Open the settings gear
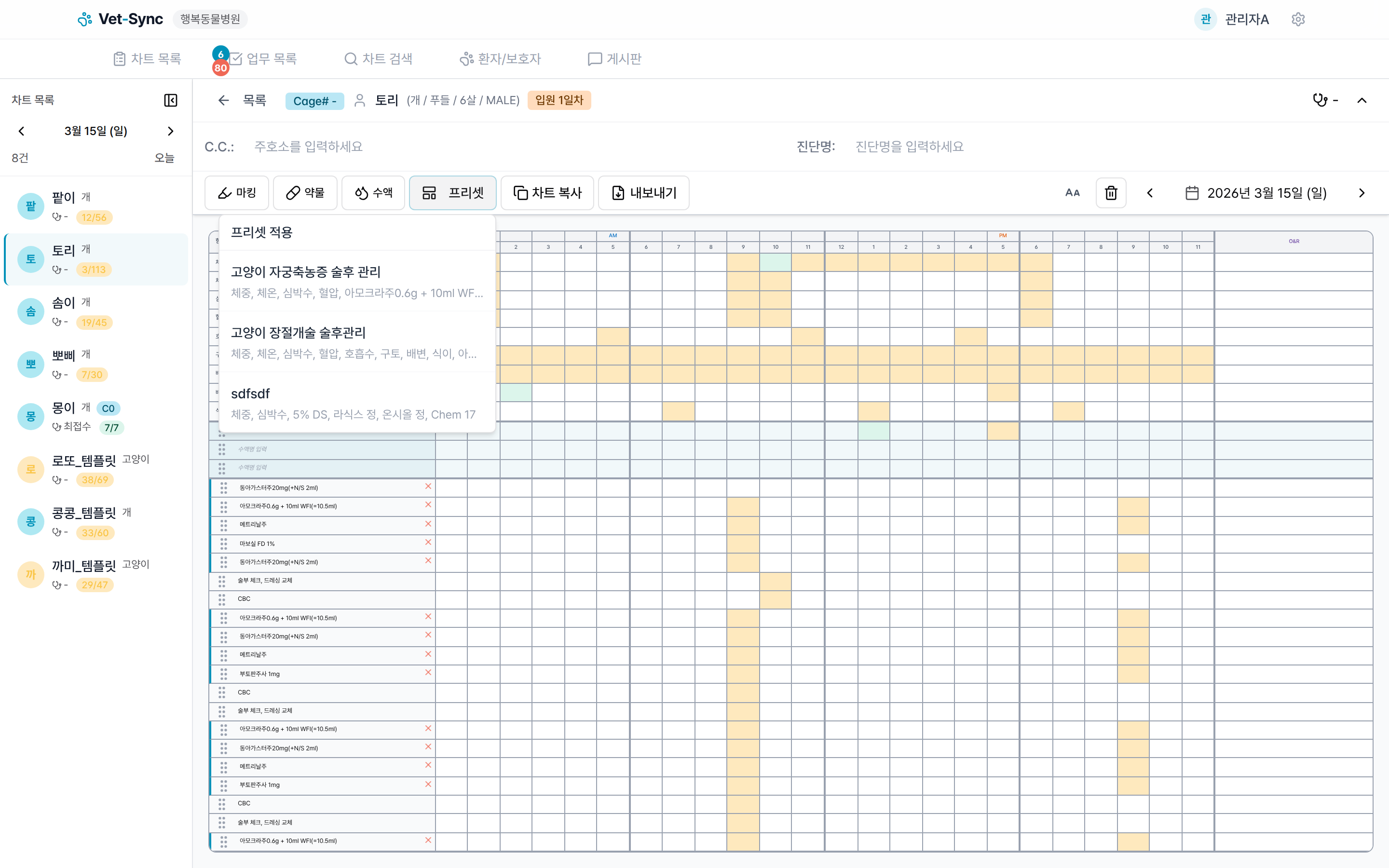Viewport: 1389px width, 868px height. click(x=1298, y=19)
